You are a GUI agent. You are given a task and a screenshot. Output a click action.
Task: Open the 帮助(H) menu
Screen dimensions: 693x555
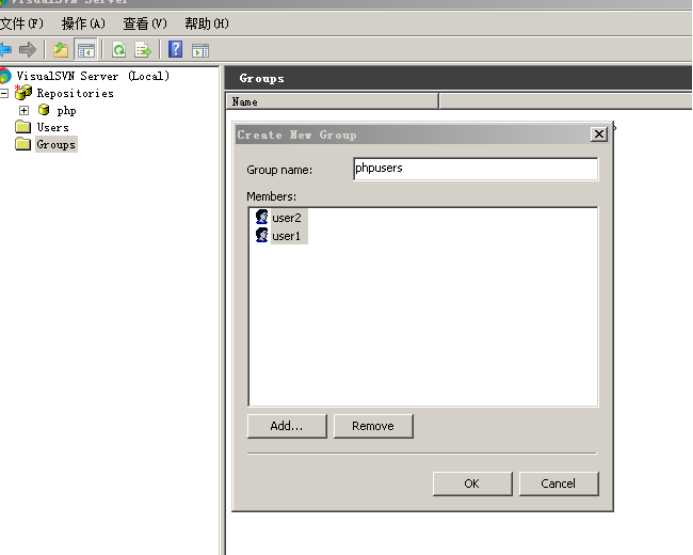(x=207, y=23)
